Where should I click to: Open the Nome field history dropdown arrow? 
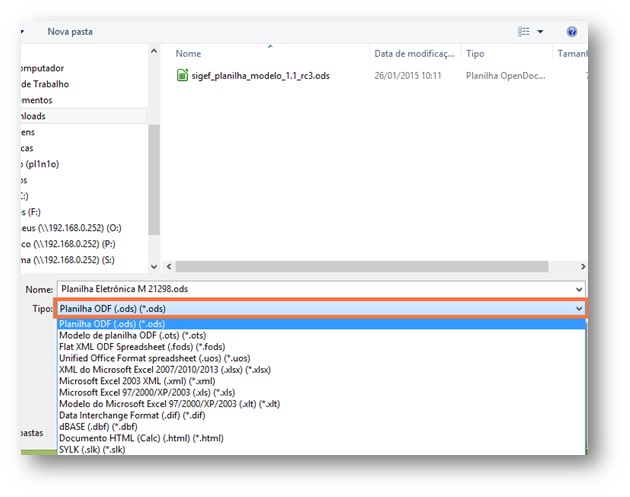point(578,289)
